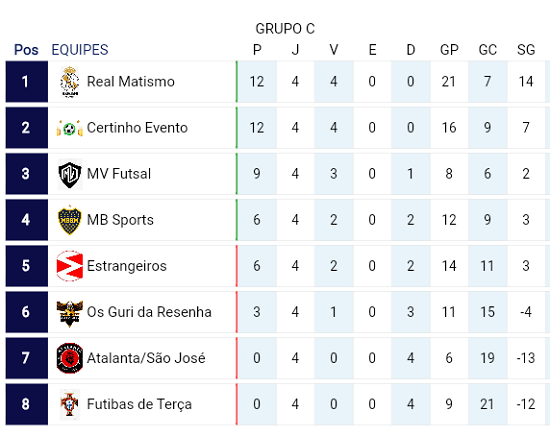
Task: Click the Estrangeiros red logo
Action: click(70, 266)
